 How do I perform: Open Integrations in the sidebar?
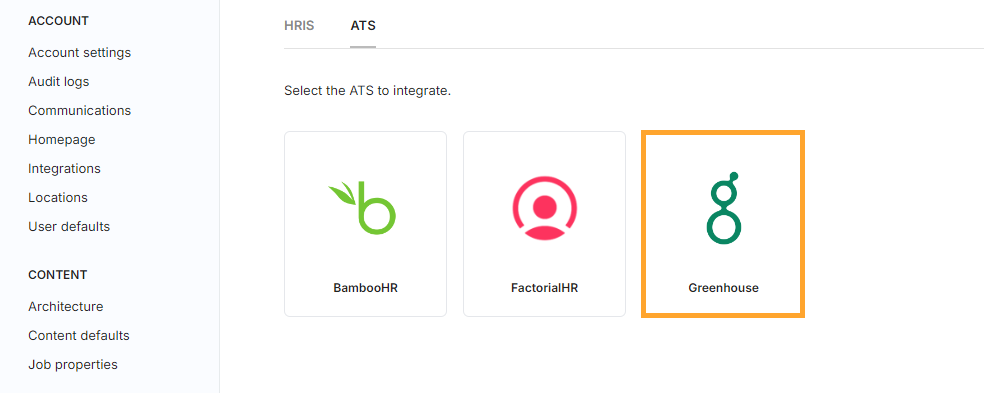pyautogui.click(x=64, y=169)
